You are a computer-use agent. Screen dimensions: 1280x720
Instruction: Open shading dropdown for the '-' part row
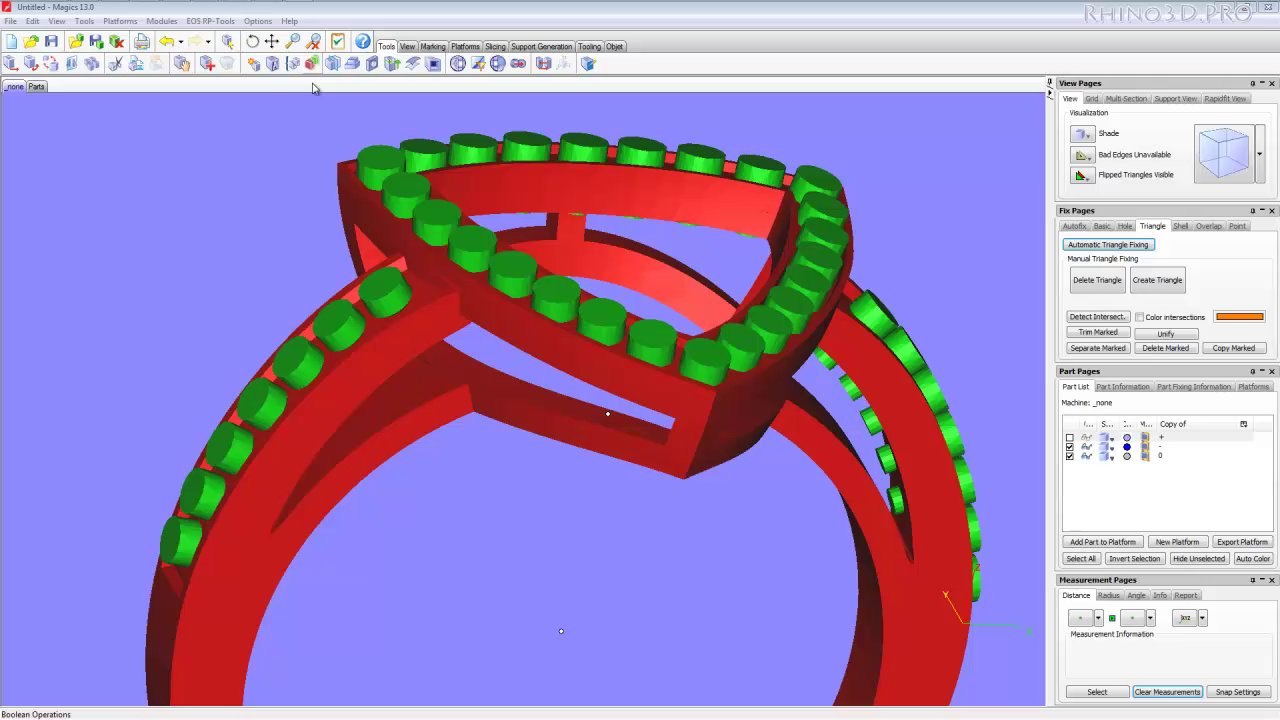point(1112,448)
